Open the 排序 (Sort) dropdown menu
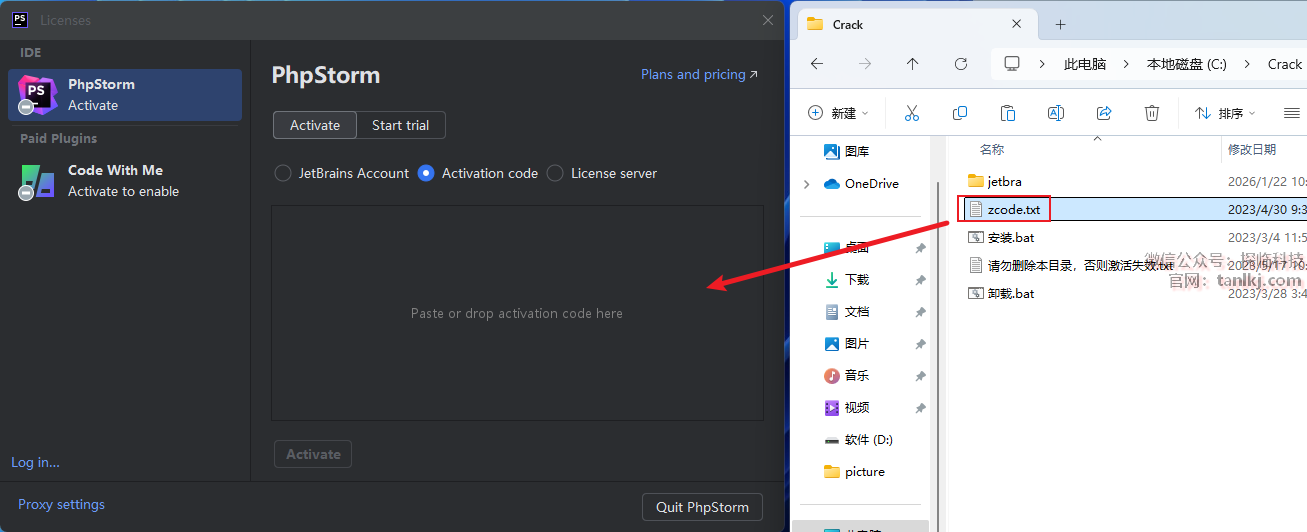This screenshot has width=1307, height=532. (x=1225, y=113)
